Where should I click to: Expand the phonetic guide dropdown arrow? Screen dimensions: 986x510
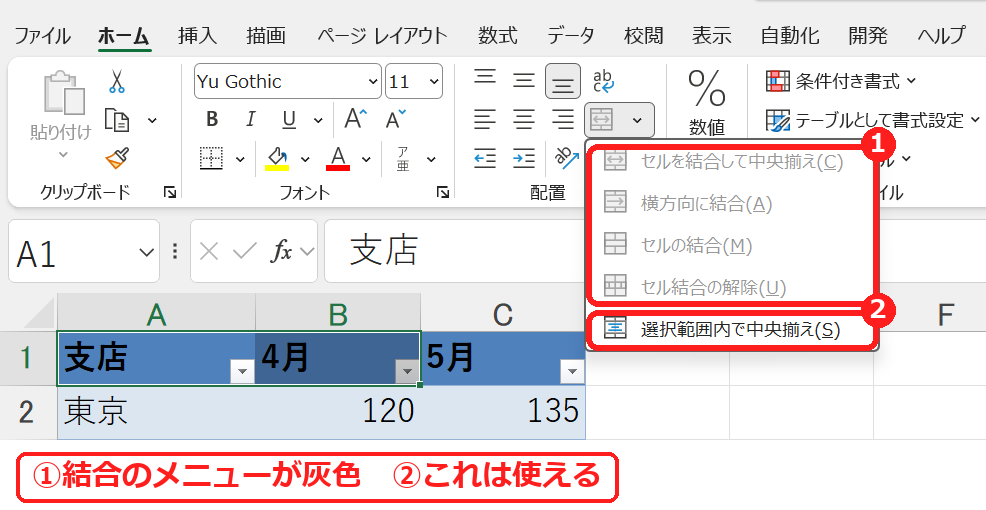431,159
